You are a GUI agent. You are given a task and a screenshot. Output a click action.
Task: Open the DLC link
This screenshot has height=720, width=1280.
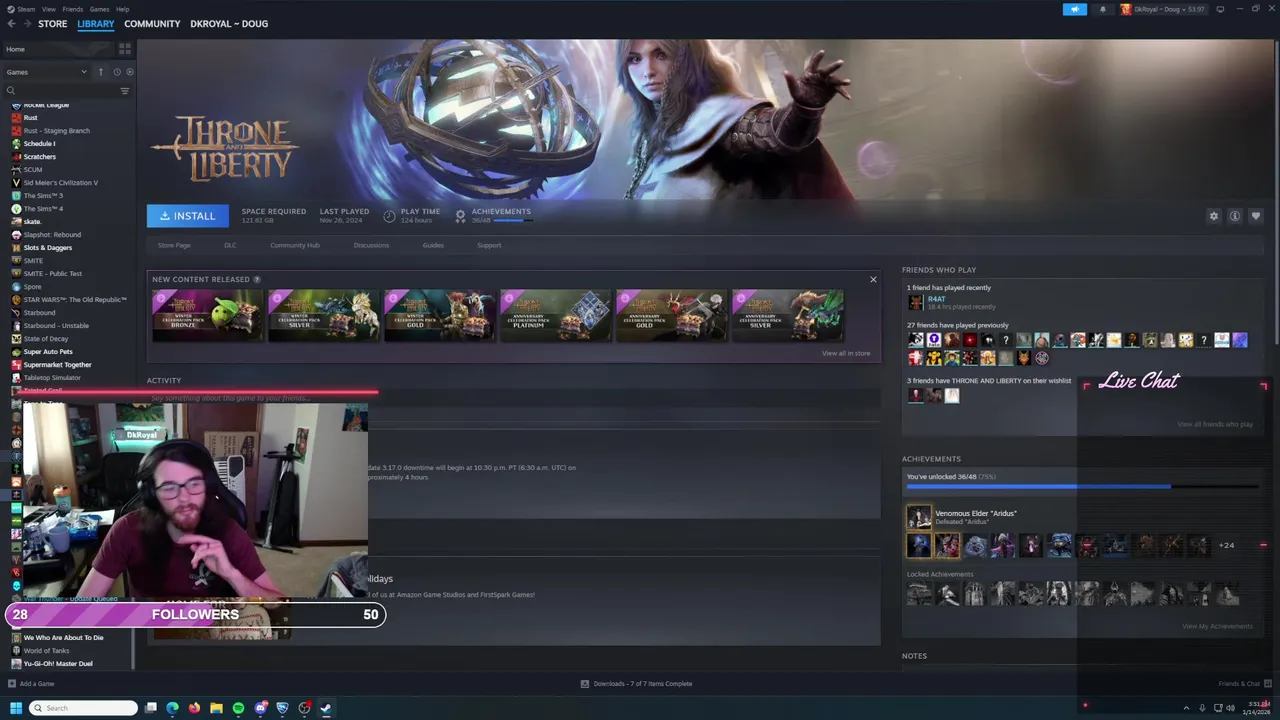tap(230, 245)
